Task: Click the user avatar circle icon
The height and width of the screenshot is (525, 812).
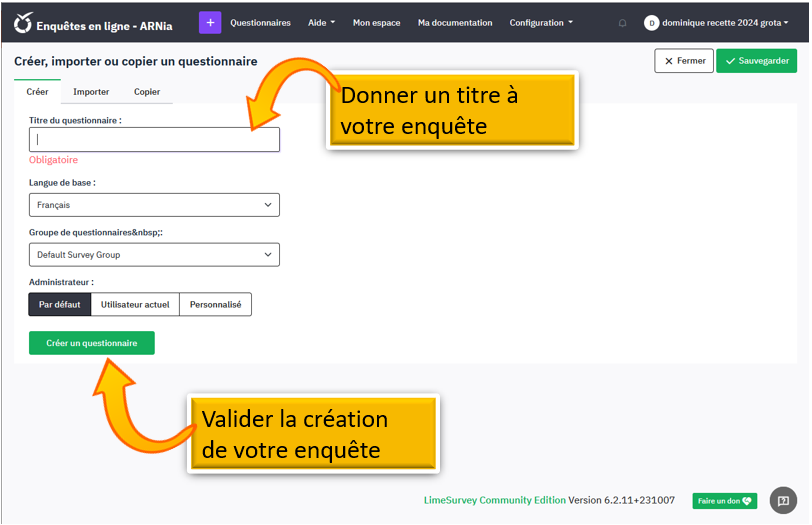Action: (651, 22)
